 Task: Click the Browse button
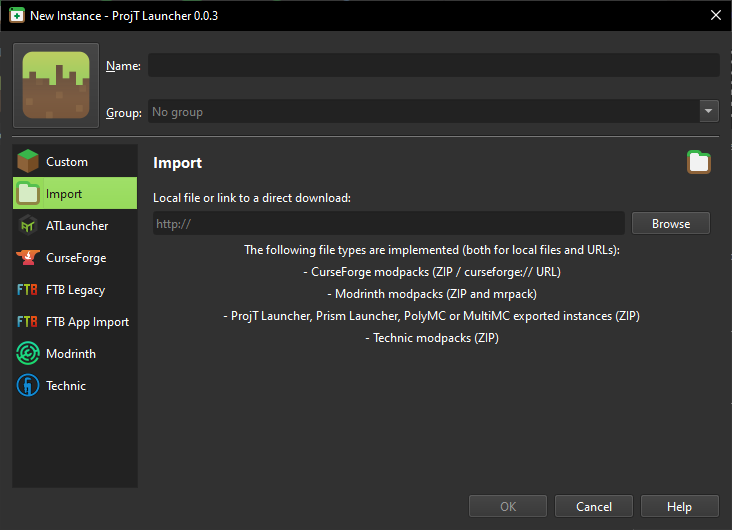[x=671, y=224]
